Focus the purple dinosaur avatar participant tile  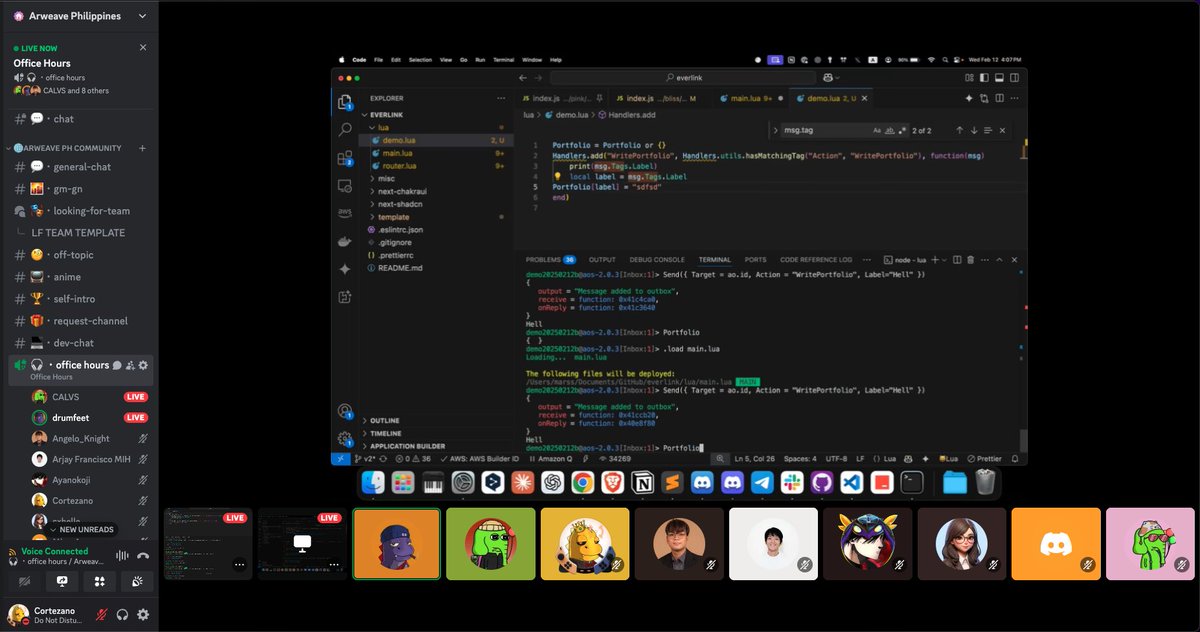[397, 543]
